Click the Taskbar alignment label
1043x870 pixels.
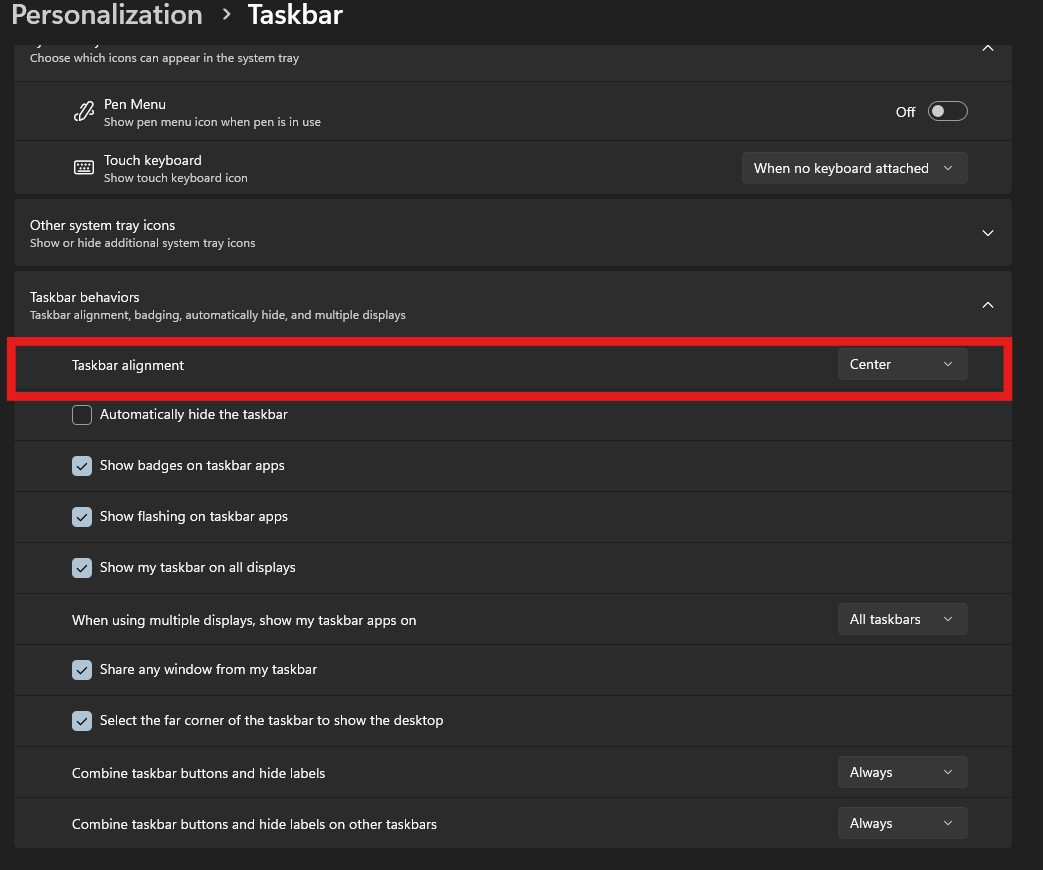(x=128, y=365)
